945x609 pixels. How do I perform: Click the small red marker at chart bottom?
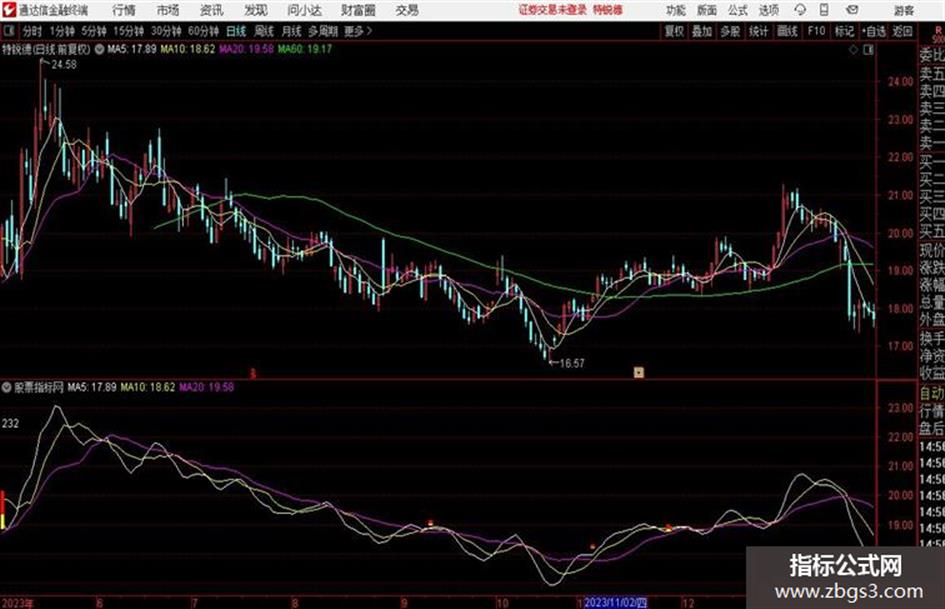253,374
